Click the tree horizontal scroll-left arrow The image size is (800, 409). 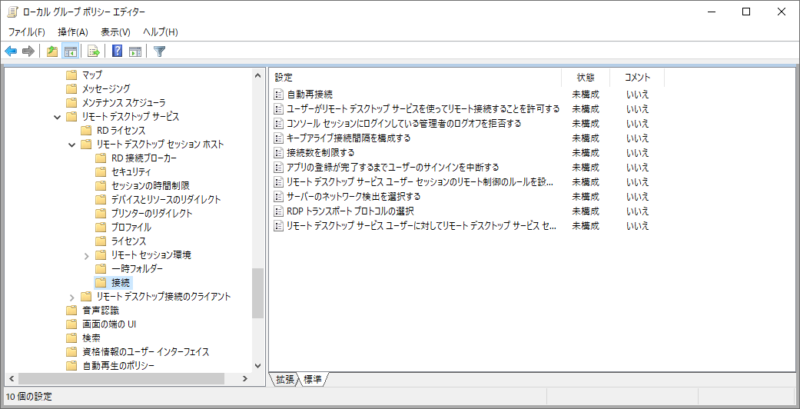(11, 378)
